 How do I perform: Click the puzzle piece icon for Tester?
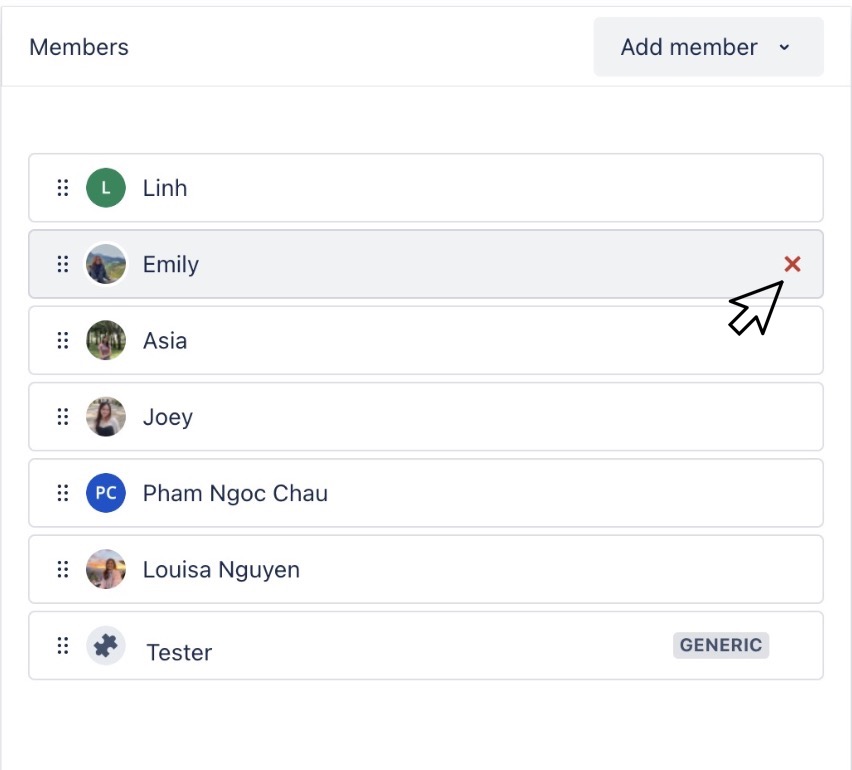106,646
